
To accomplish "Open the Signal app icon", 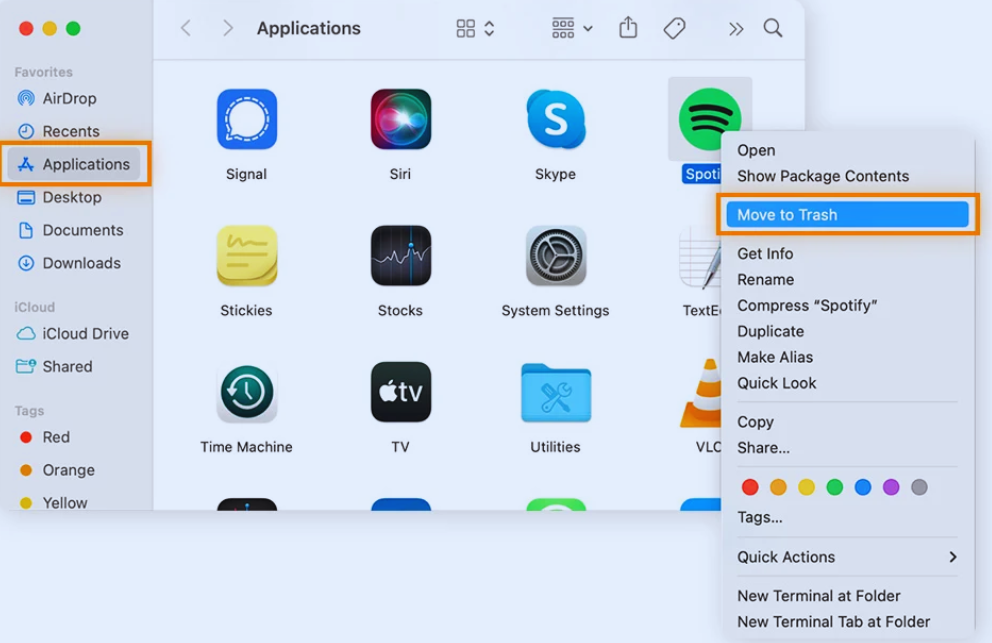I will click(x=247, y=120).
